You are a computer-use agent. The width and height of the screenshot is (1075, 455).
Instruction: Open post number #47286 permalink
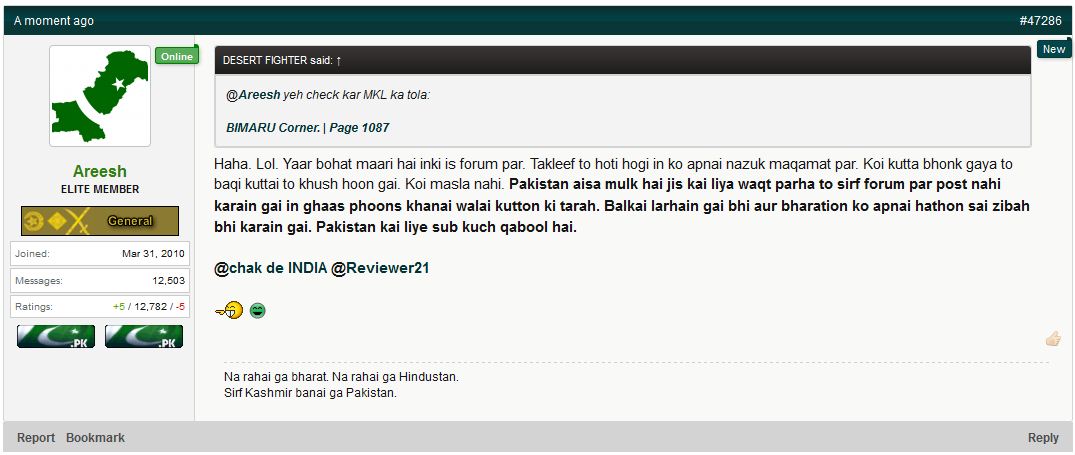1040,21
